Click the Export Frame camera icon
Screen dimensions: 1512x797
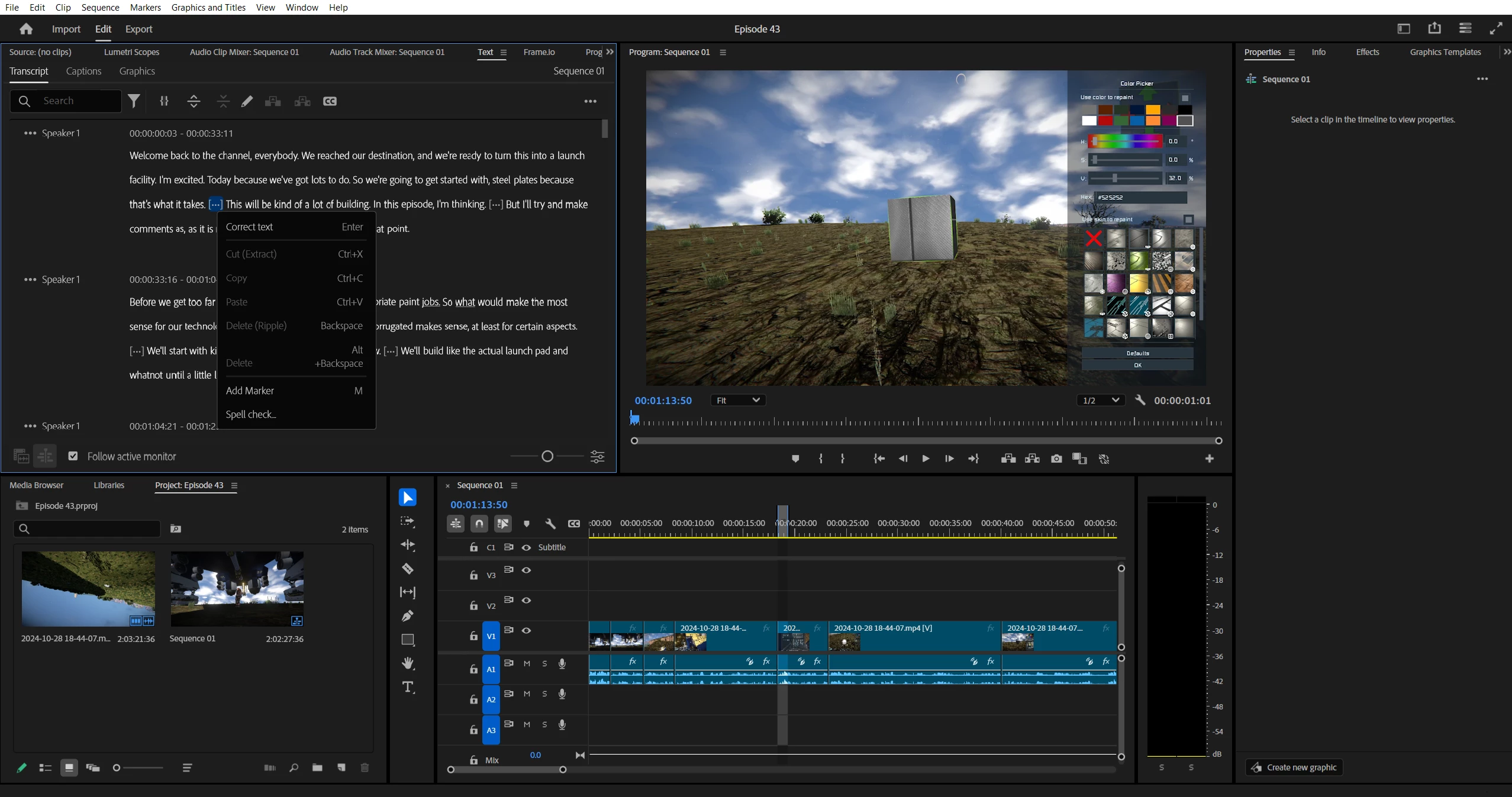coord(1056,459)
